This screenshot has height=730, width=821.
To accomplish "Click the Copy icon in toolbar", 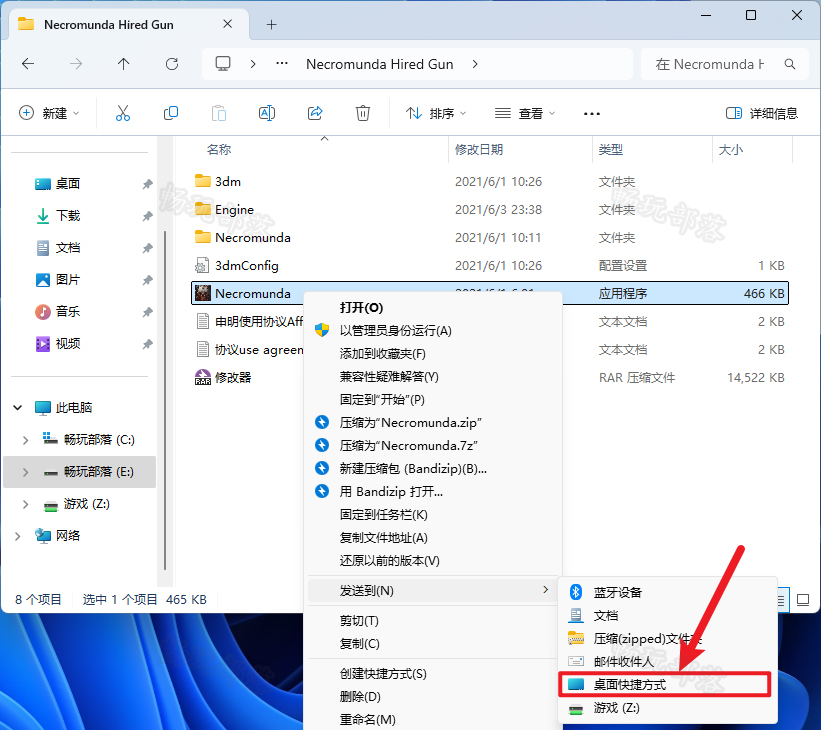I will 171,113.
